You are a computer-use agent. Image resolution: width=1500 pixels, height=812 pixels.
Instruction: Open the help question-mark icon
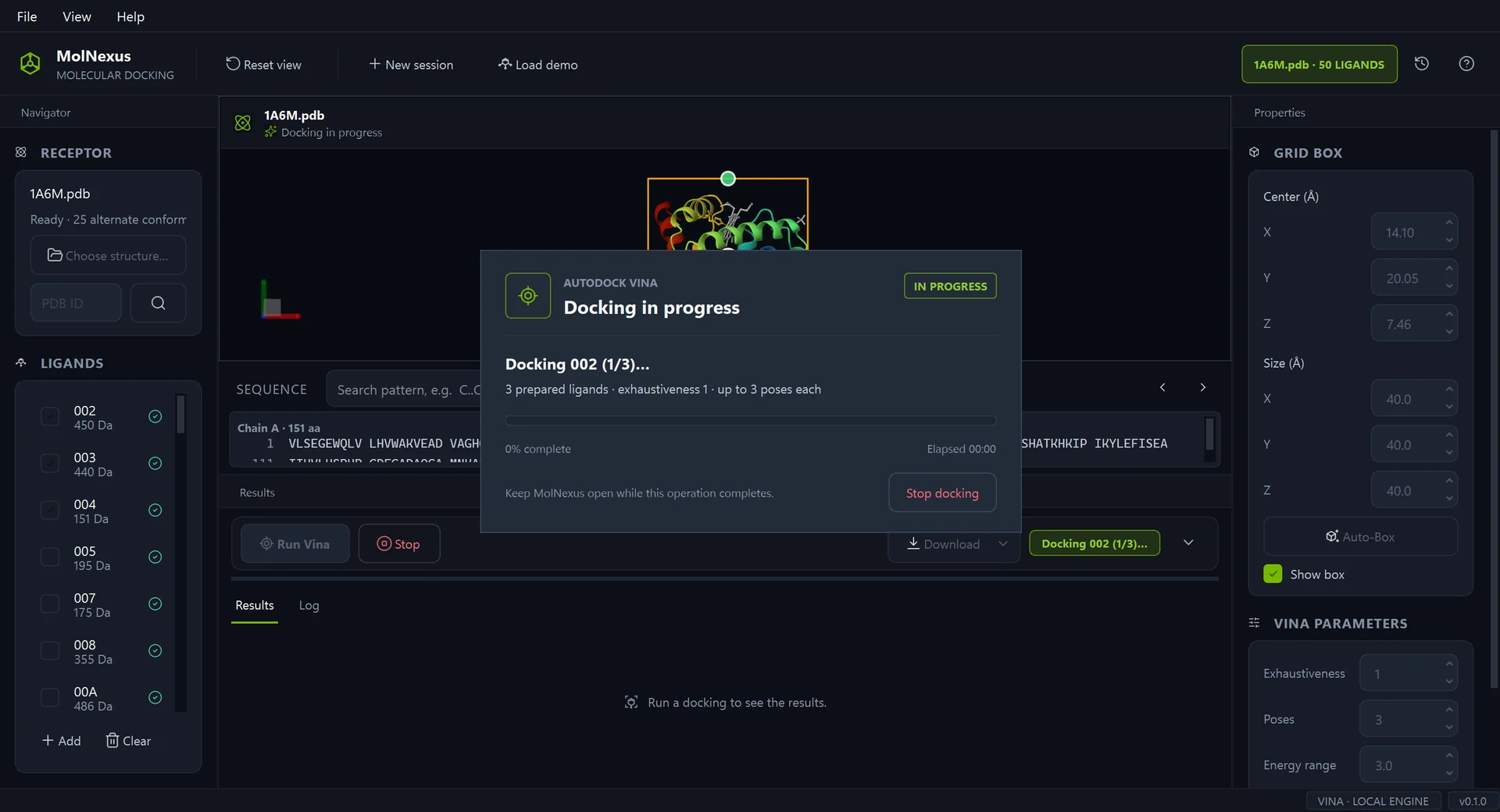click(1466, 64)
